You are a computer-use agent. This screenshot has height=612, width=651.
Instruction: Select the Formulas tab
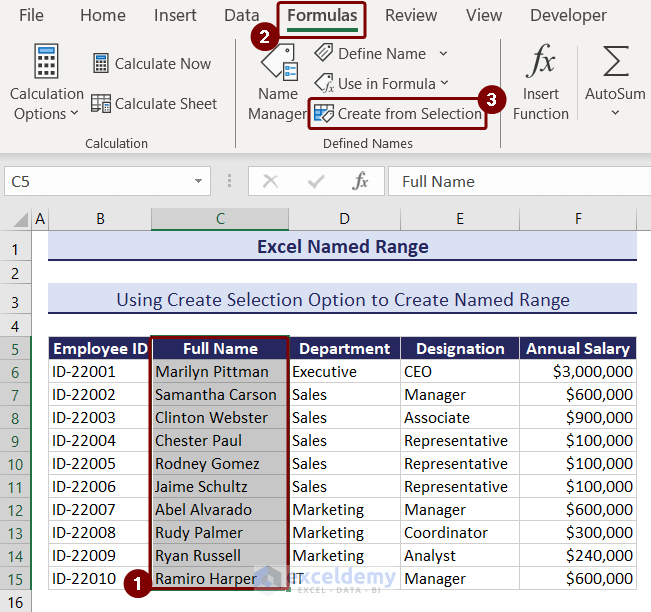pos(322,15)
